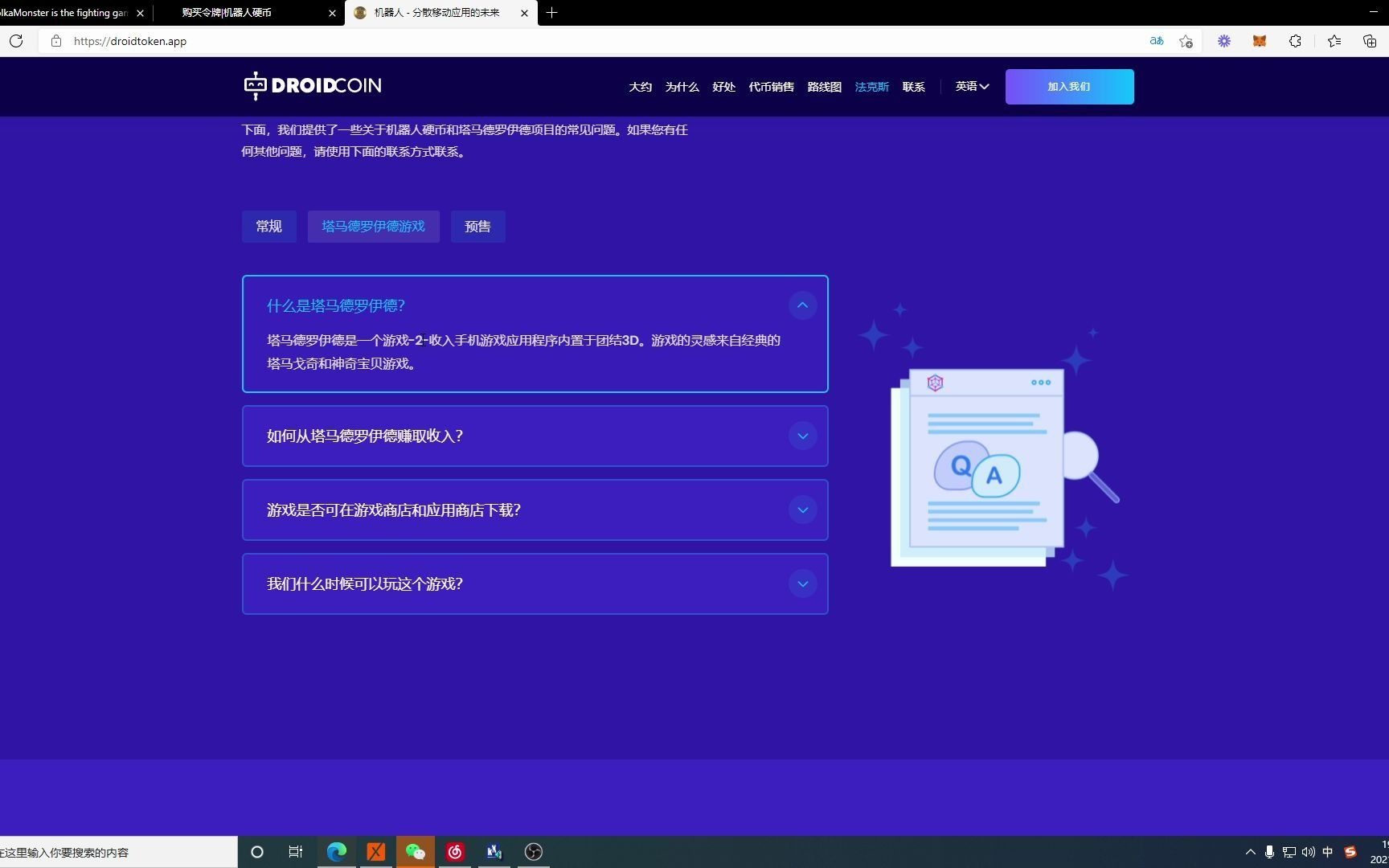
Task: Open the orange X app in taskbar
Action: (x=375, y=852)
